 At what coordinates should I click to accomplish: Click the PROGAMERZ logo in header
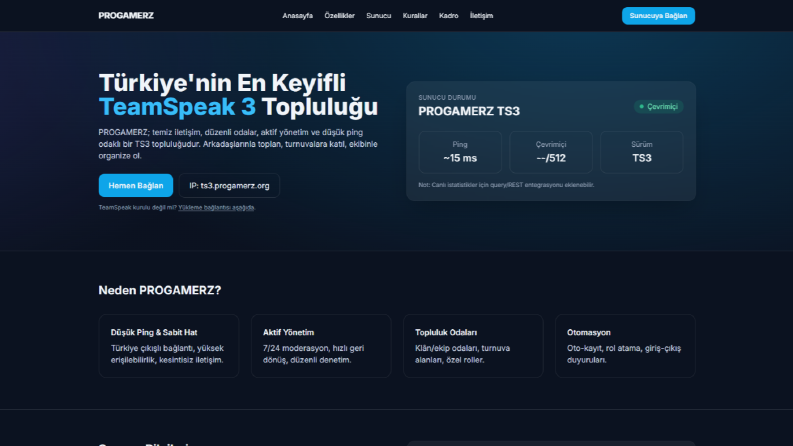[x=126, y=16]
